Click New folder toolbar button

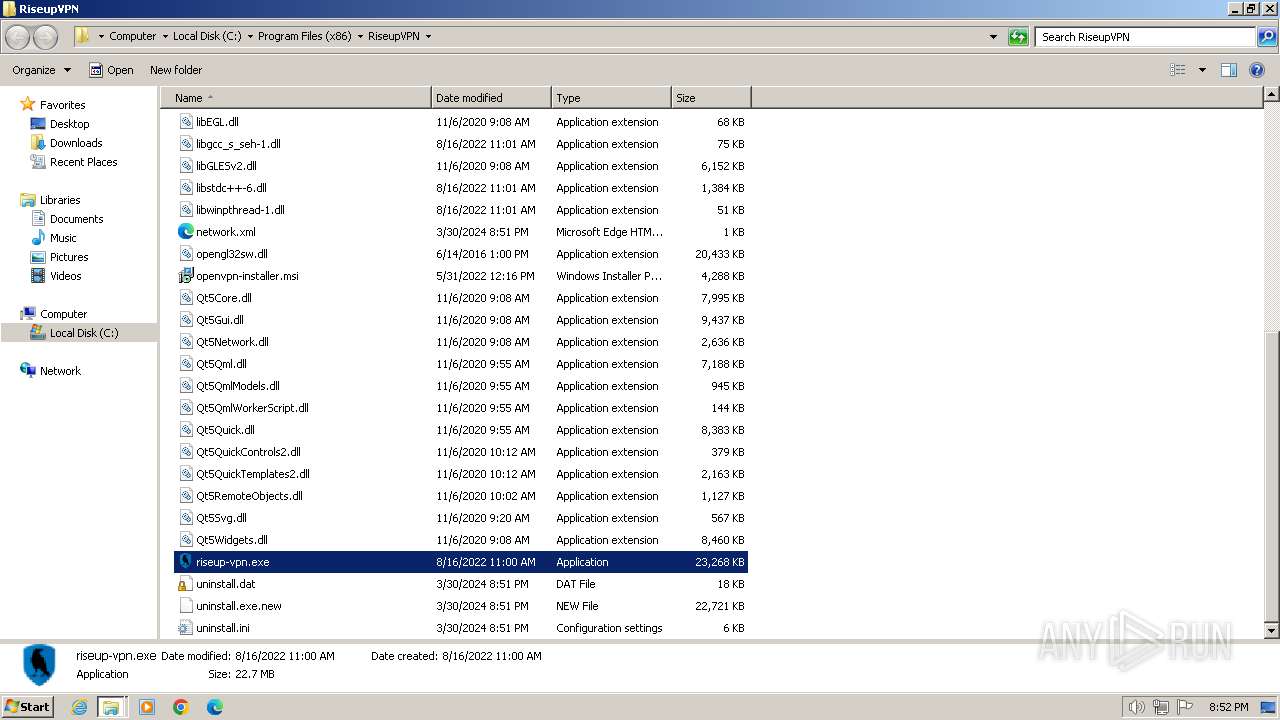(176, 70)
